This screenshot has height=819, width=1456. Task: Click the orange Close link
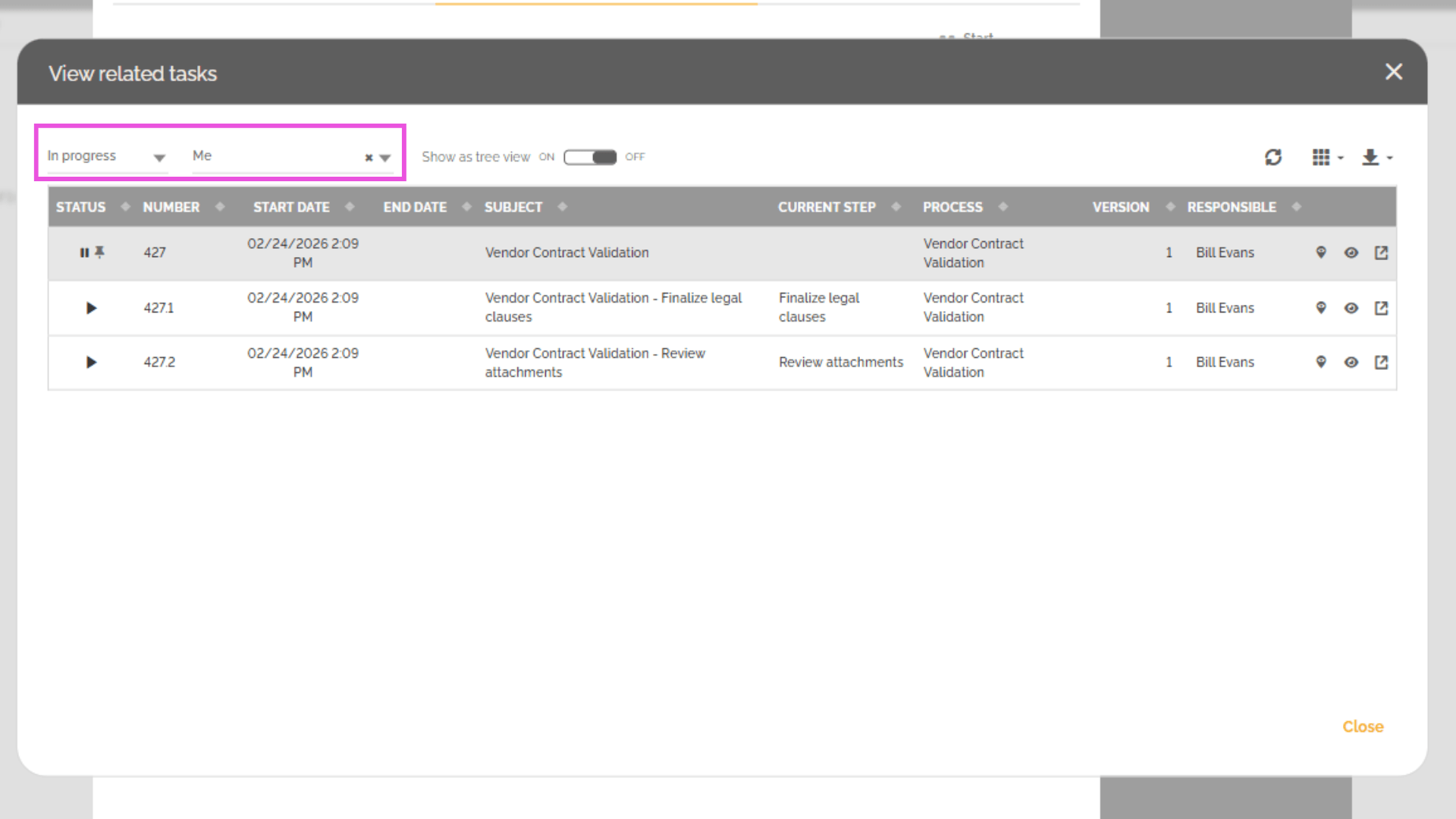(x=1363, y=726)
